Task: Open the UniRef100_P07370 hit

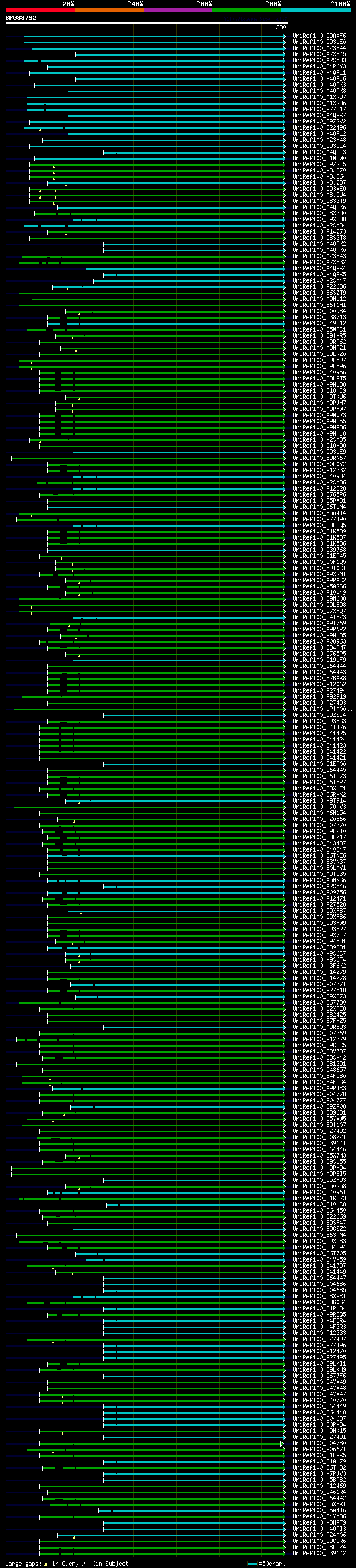Action: click(x=319, y=825)
